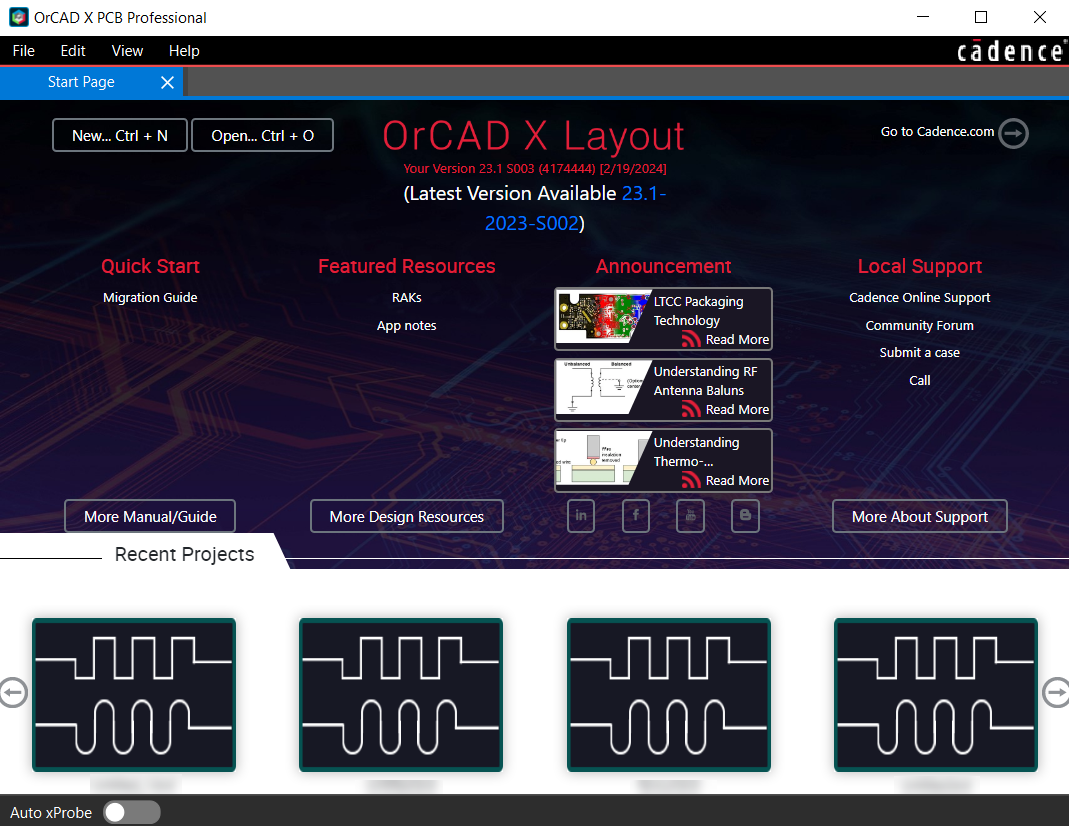Viewport: 1069px width, 826px height.
Task: Click the Open... Ctrl + O button
Action: coord(262,135)
